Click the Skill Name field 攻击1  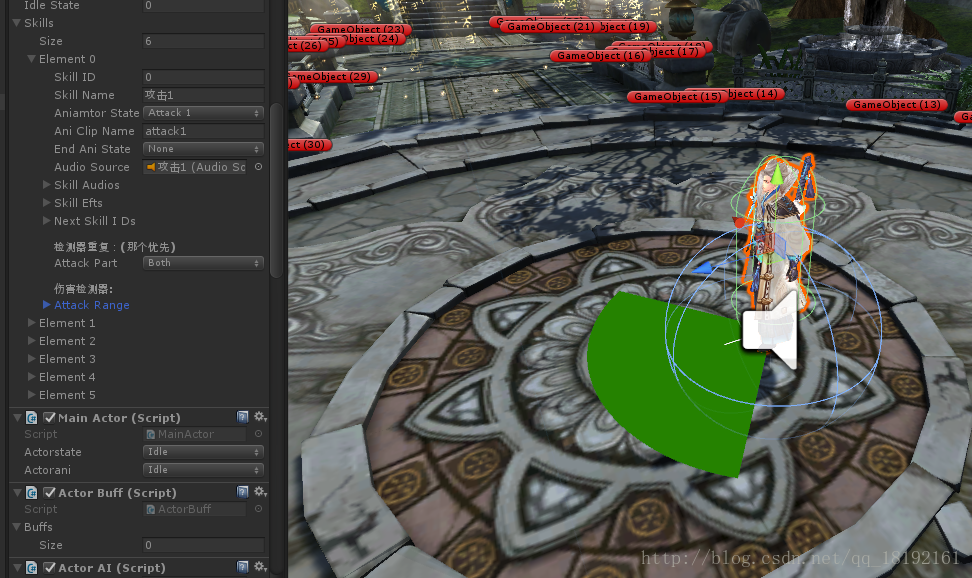[203, 95]
